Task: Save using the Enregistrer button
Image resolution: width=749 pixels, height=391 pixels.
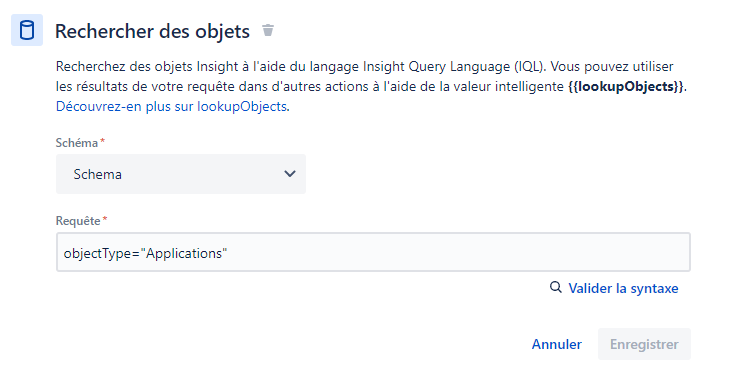Action: pyautogui.click(x=644, y=344)
